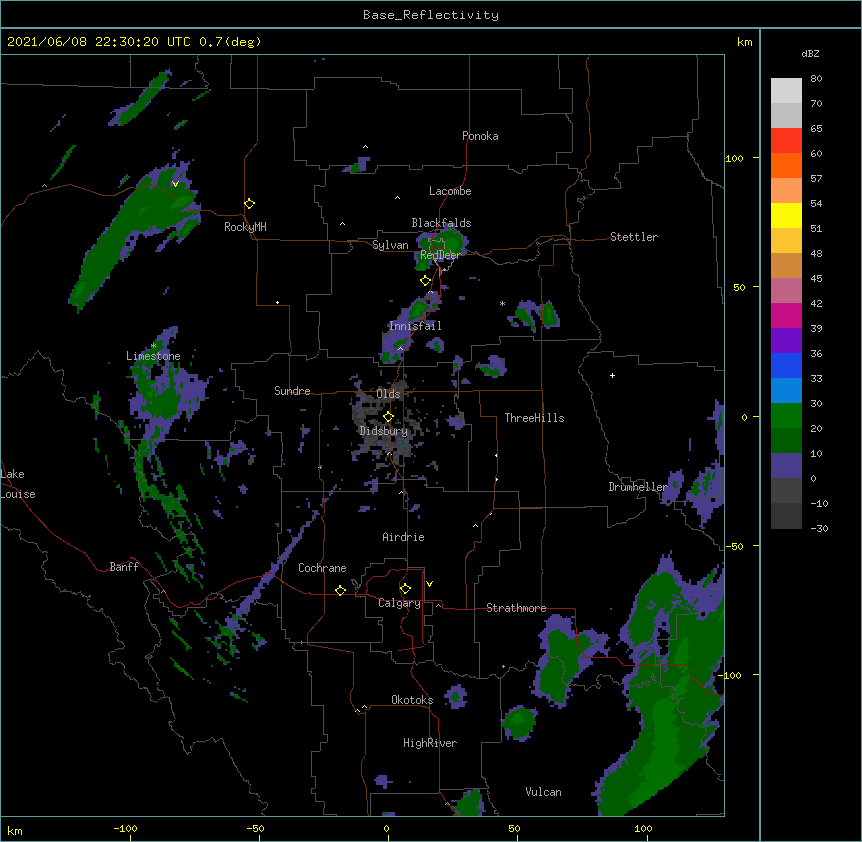Viewport: 862px width, 842px height.
Task: Click the yellow diamond marker south of RedDeer
Action: click(426, 281)
